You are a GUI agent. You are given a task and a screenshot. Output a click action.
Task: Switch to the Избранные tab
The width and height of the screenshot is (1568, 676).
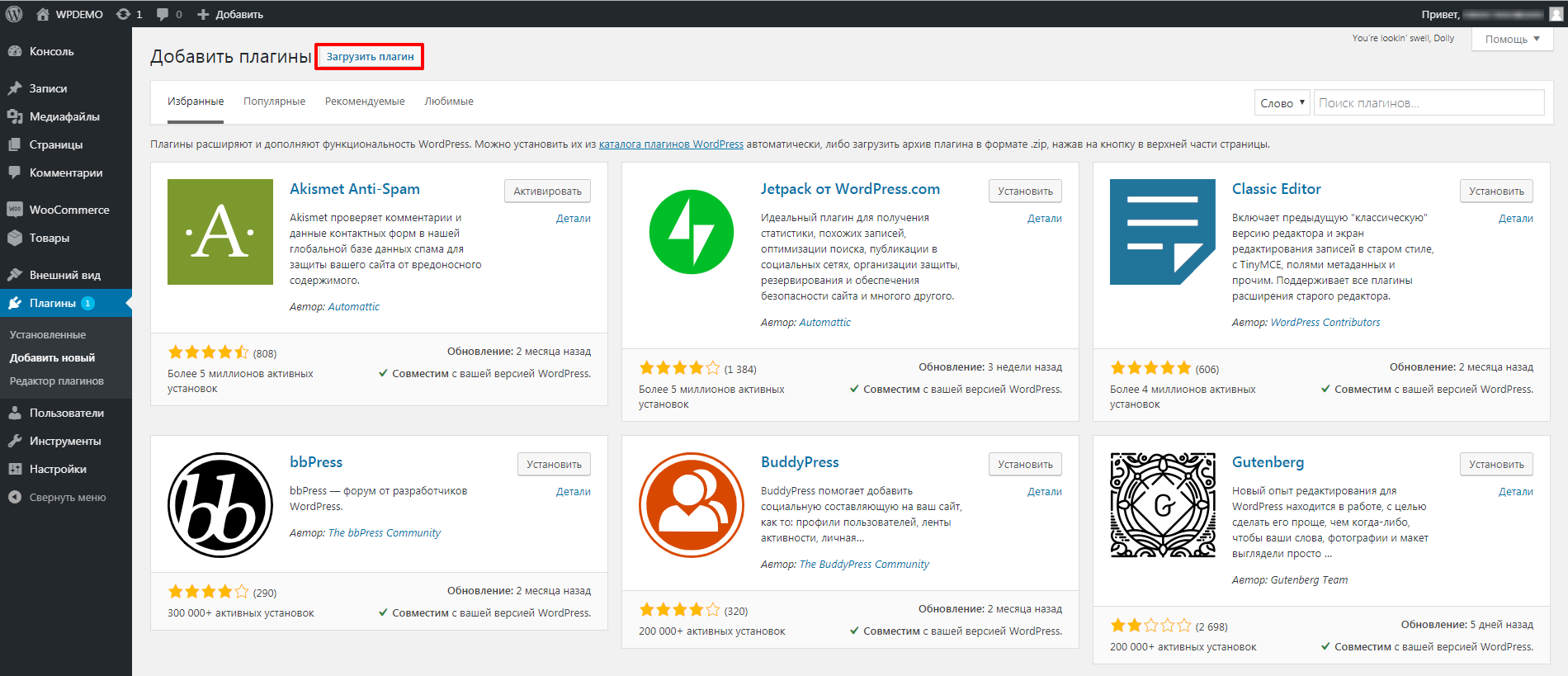point(196,102)
